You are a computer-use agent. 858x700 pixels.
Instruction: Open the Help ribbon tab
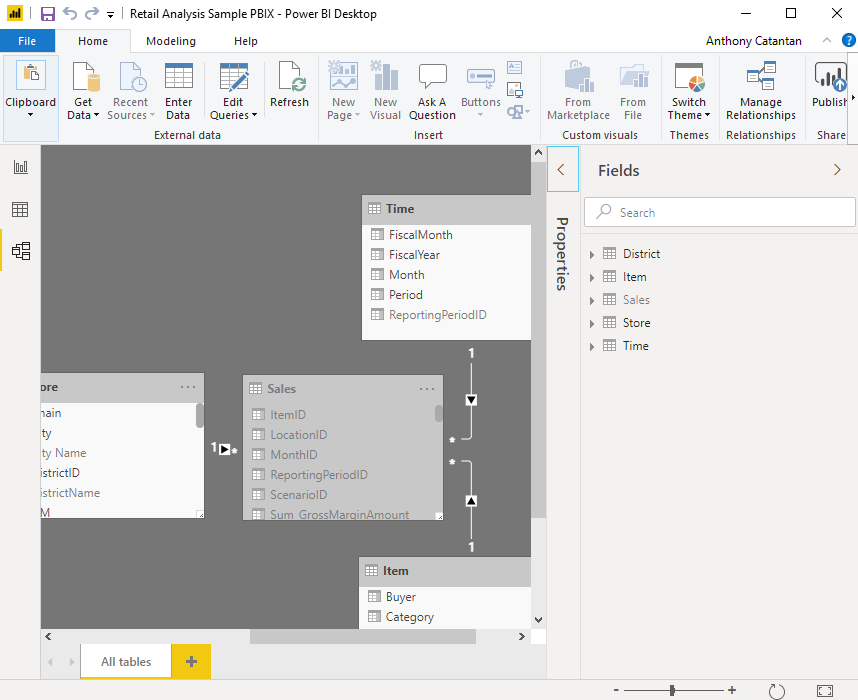pos(246,41)
